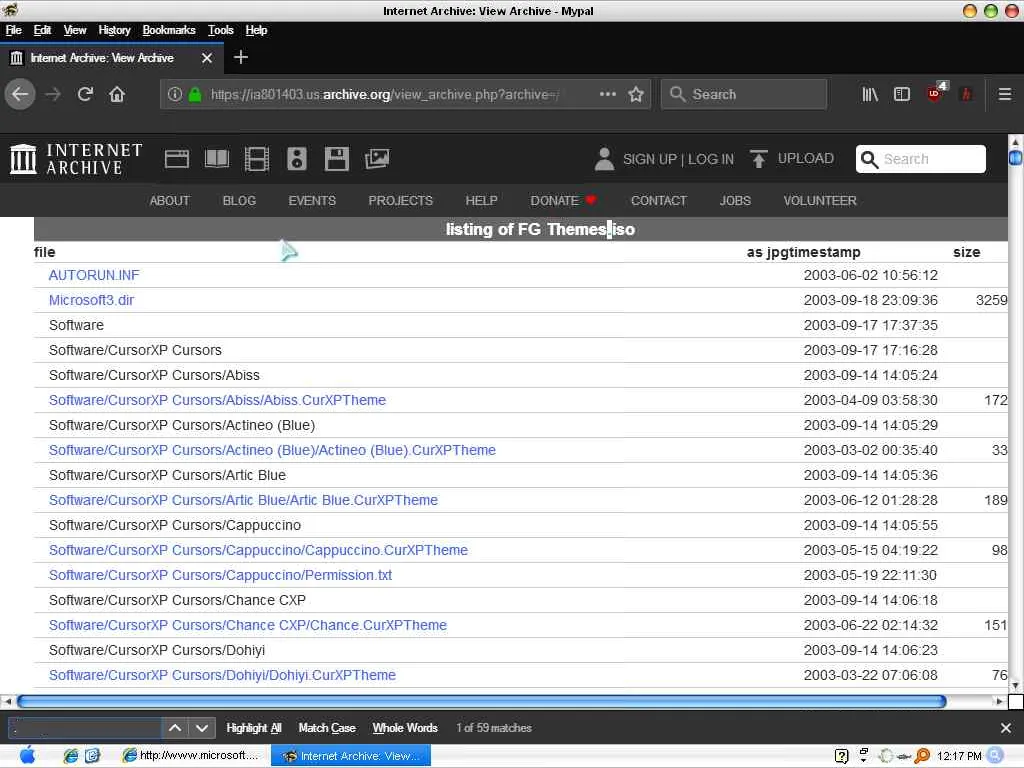This screenshot has width=1024, height=768.
Task: Find next match arrow in find bar
Action: point(202,728)
